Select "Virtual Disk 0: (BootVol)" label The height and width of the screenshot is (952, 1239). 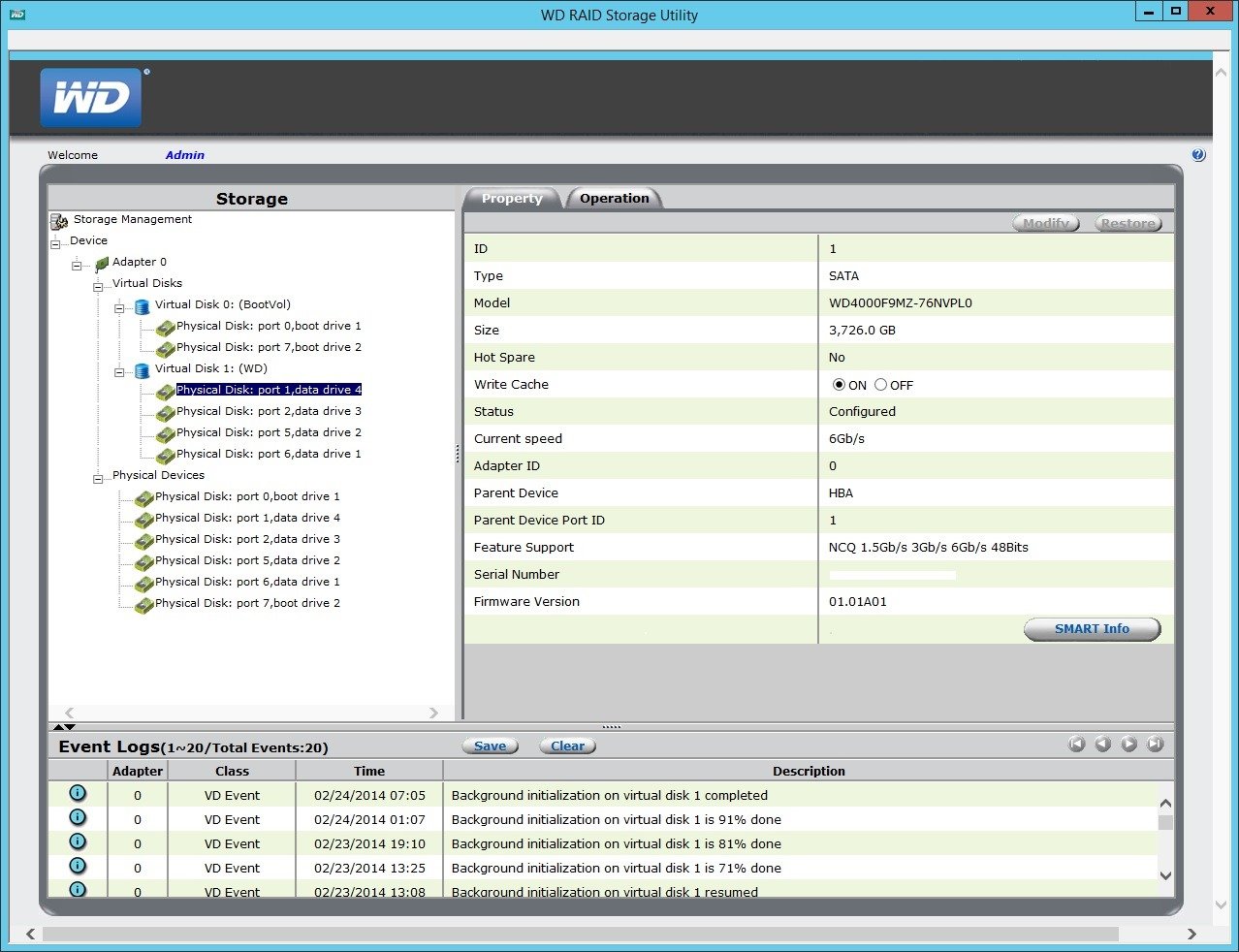(x=223, y=304)
